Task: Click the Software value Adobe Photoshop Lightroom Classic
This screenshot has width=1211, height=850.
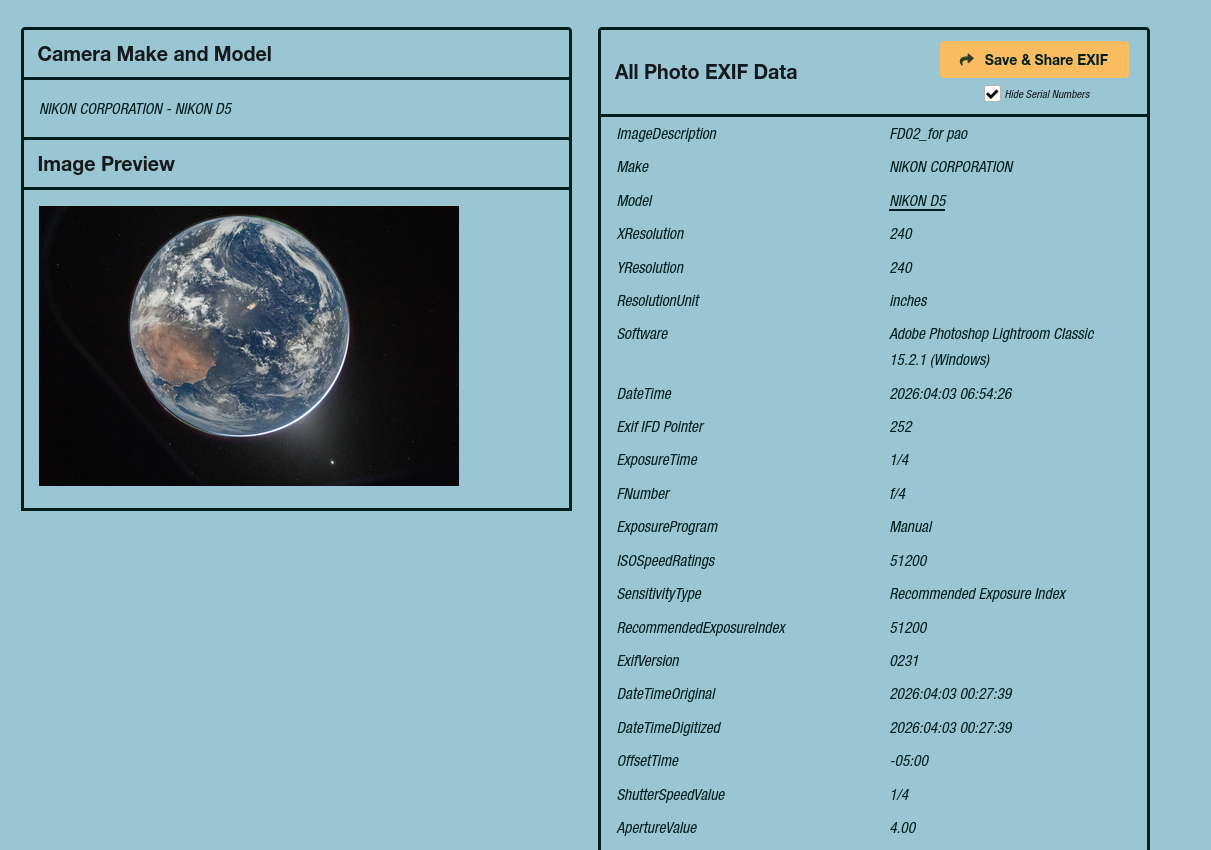Action: coord(992,347)
